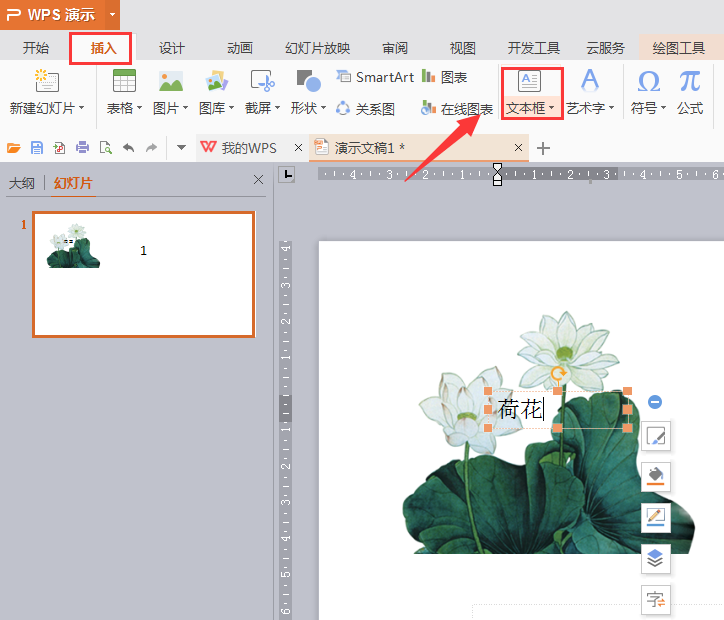The height and width of the screenshot is (620, 724).
Task: Click the layer order stack icon
Action: [656, 559]
